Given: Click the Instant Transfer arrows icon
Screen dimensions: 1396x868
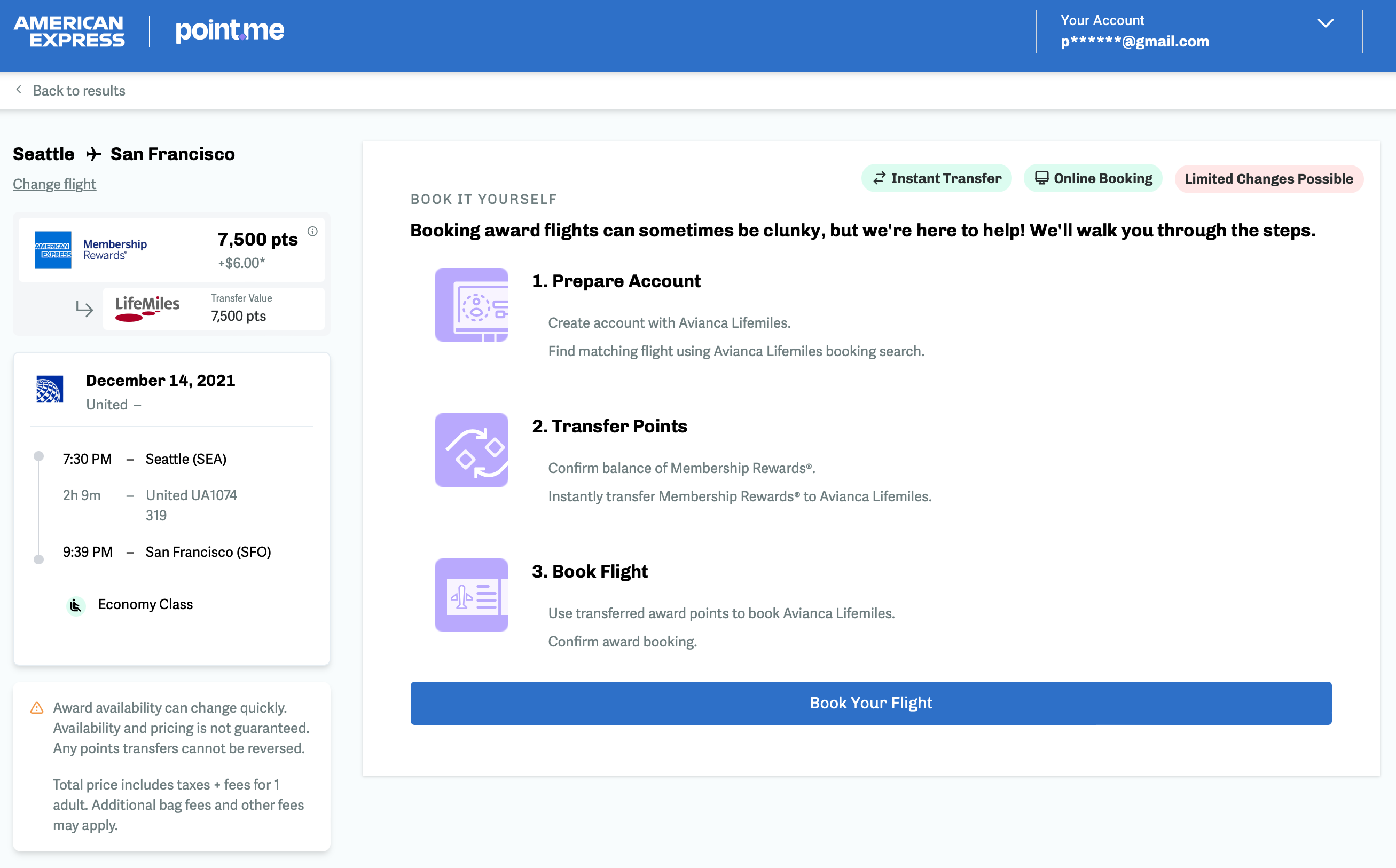Looking at the screenshot, I should tap(879, 178).
